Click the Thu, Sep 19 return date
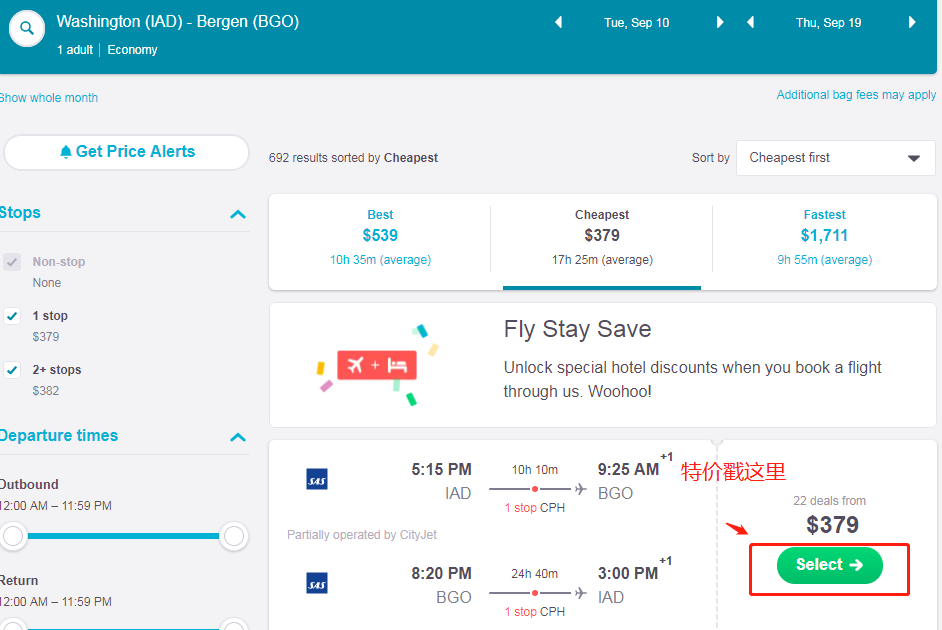Image resolution: width=942 pixels, height=630 pixels. [828, 23]
